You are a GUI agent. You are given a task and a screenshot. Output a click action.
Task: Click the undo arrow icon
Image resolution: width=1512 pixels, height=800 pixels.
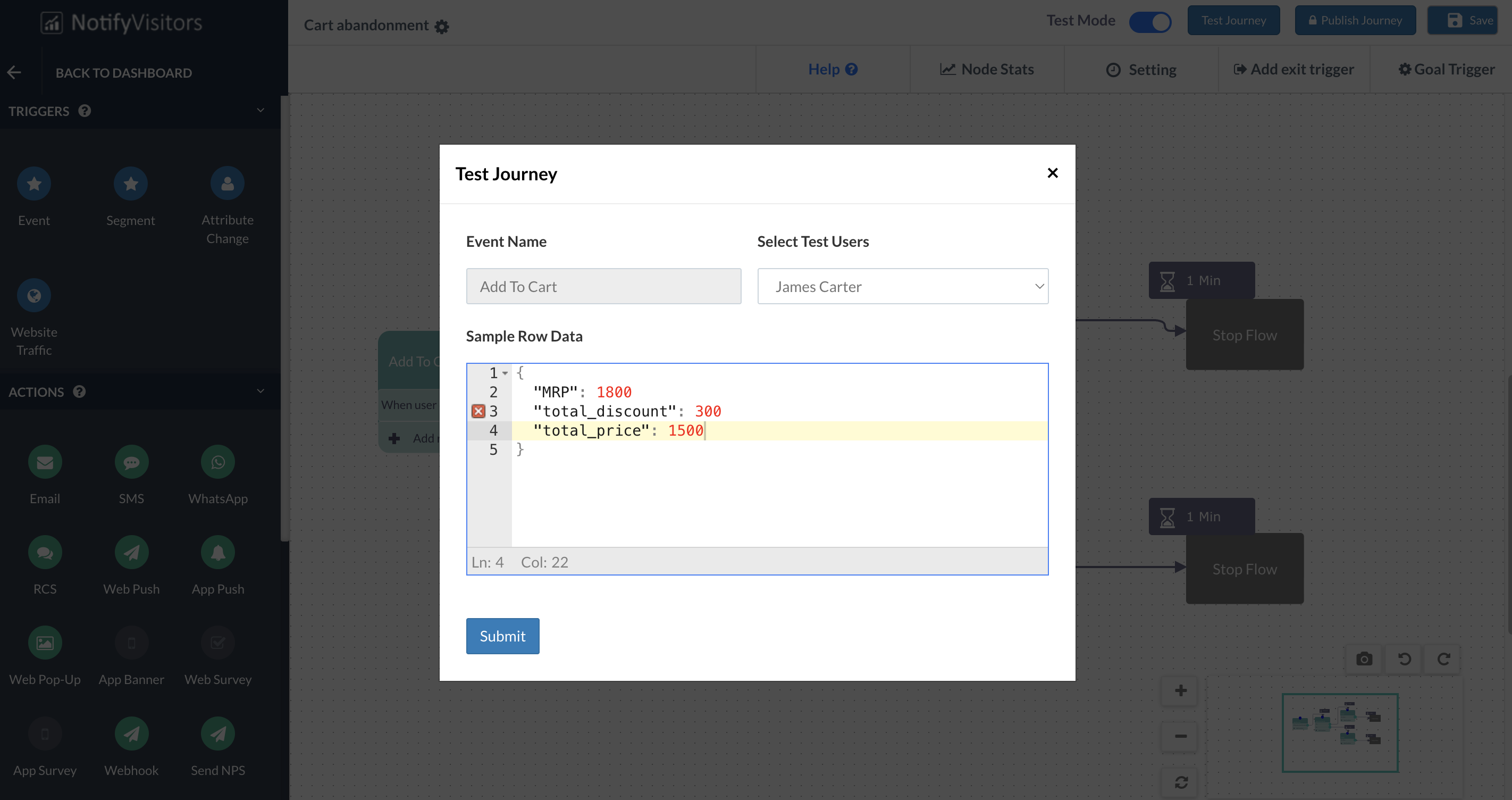(1404, 659)
